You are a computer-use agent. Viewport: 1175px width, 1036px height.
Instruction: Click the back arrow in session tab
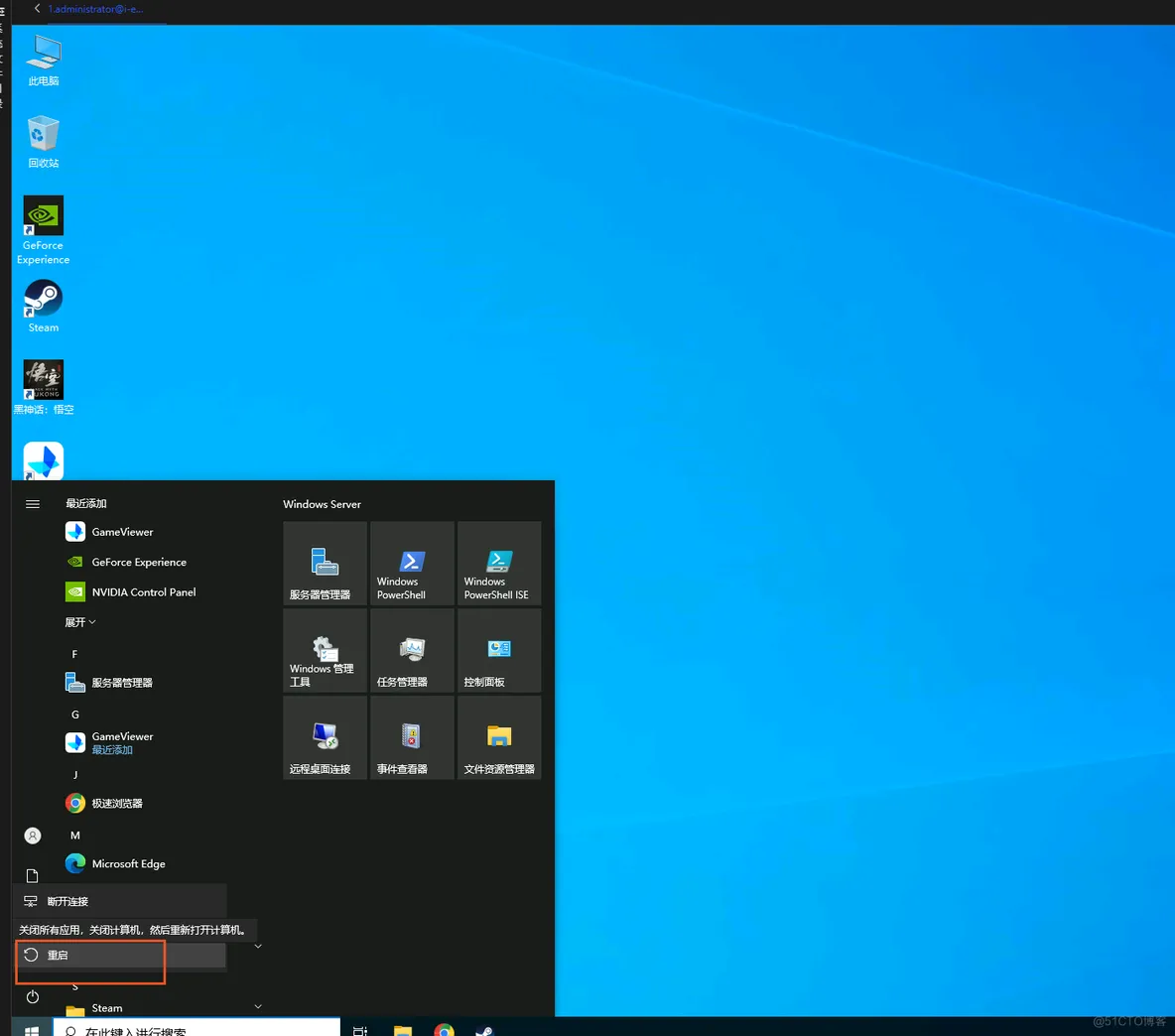tap(38, 9)
